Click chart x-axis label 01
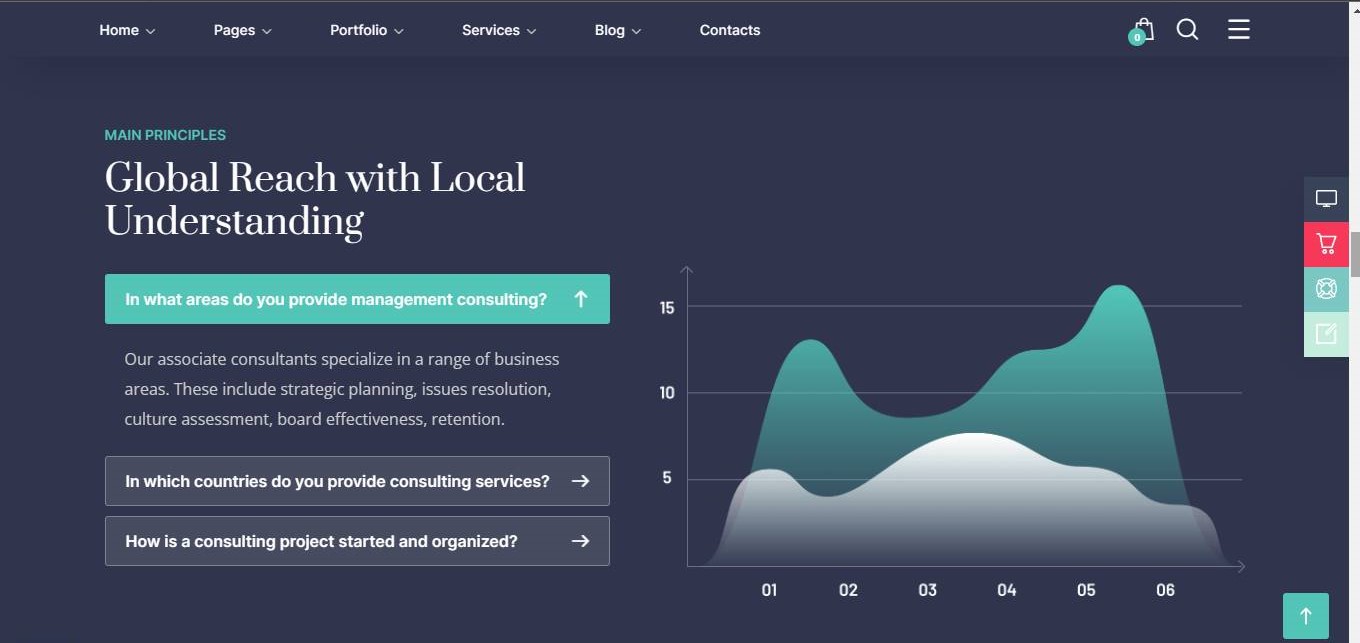 tap(769, 590)
